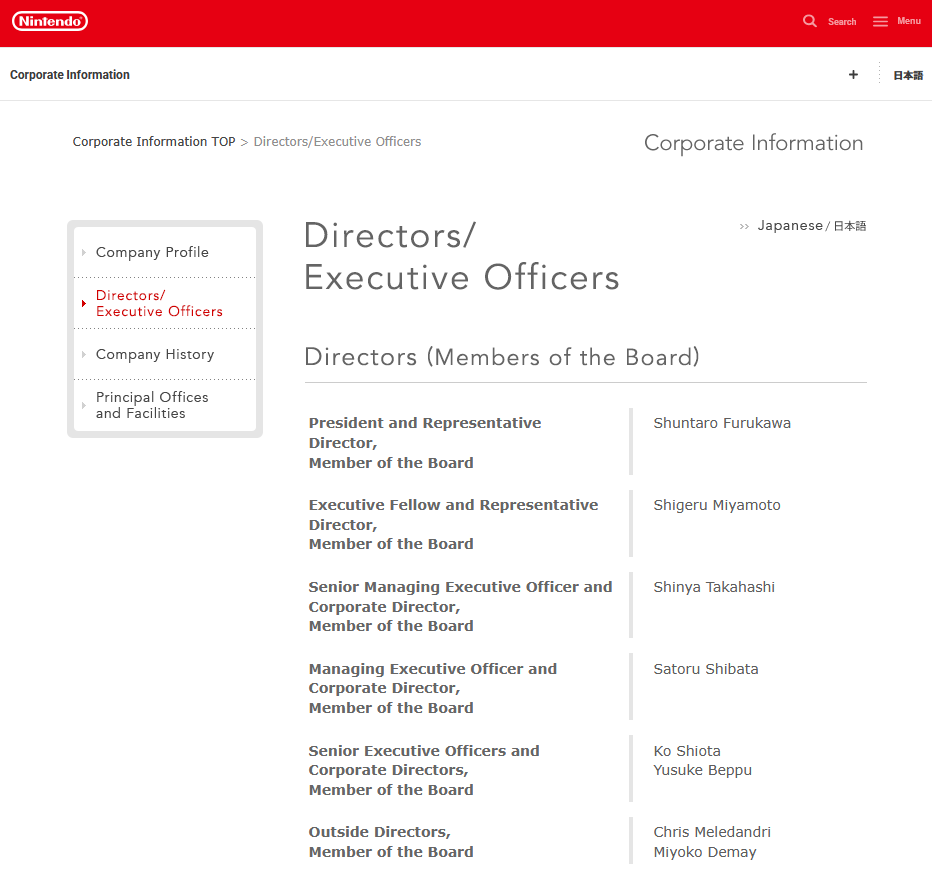Click the Menu label in the header
The image size is (932, 889).
point(909,21)
